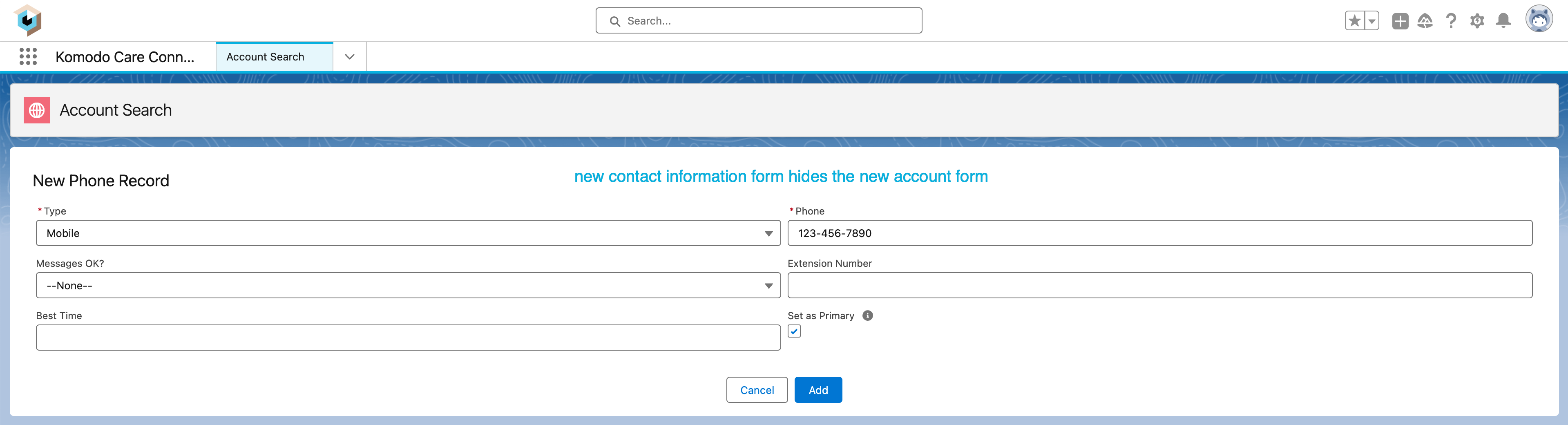Expand the Messages OK? dropdown

pyautogui.click(x=408, y=286)
